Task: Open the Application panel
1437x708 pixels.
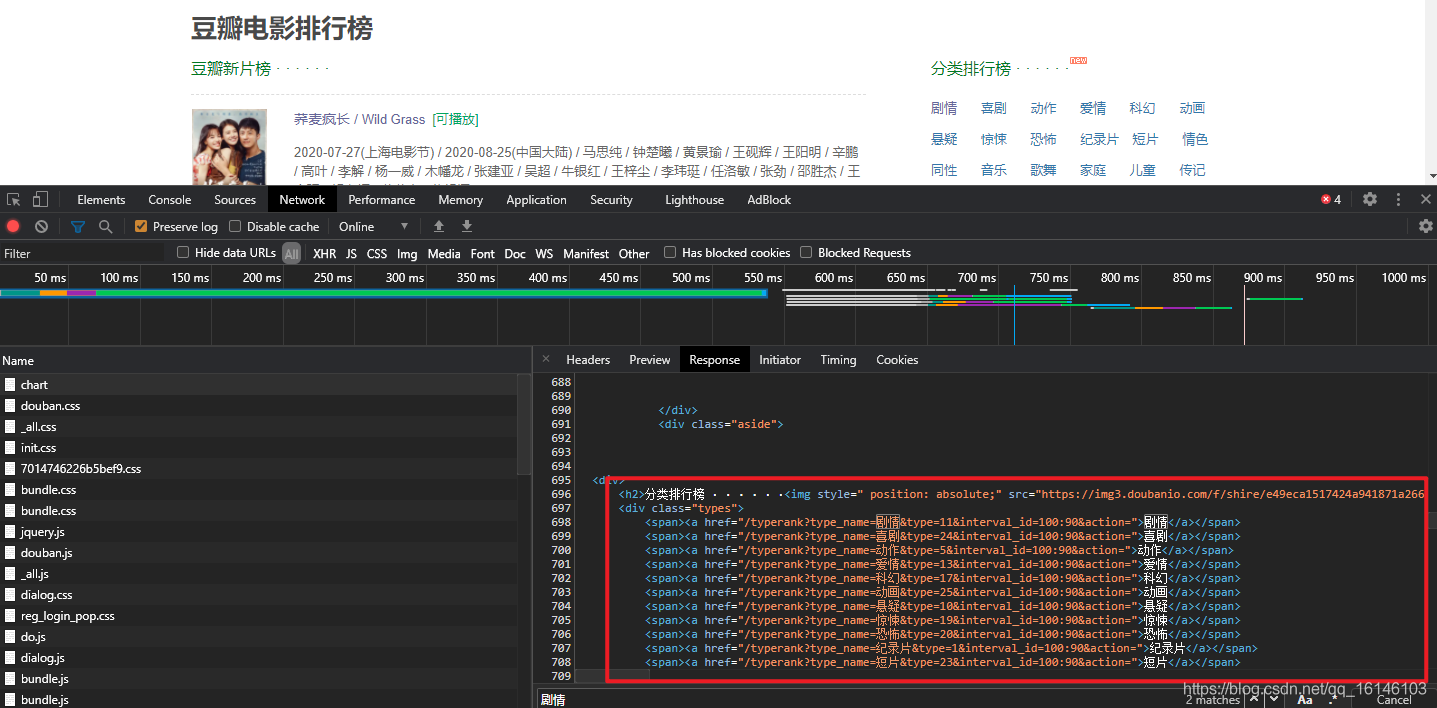Action: coord(536,199)
